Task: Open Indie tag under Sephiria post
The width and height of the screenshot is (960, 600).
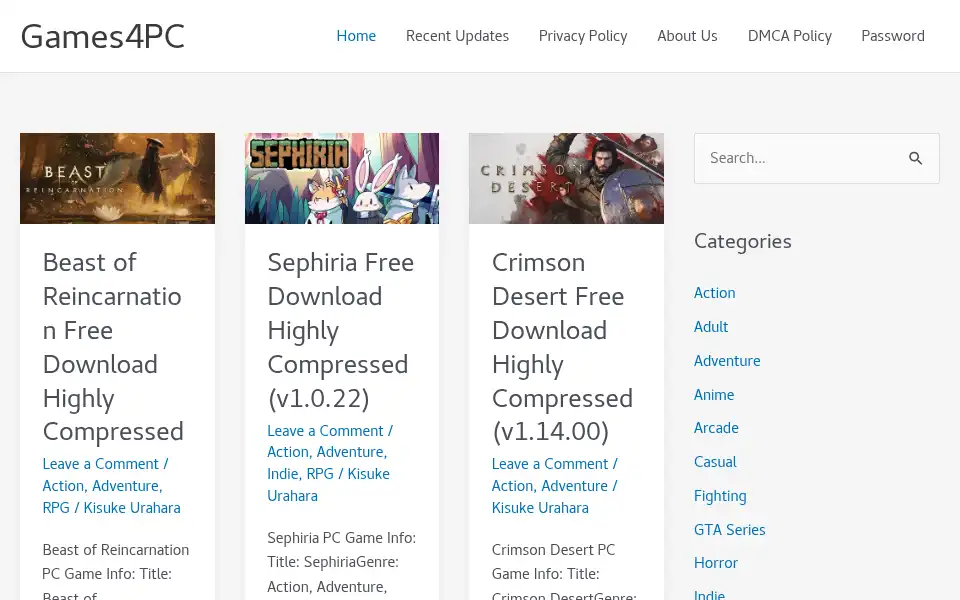Action: pyautogui.click(x=282, y=474)
